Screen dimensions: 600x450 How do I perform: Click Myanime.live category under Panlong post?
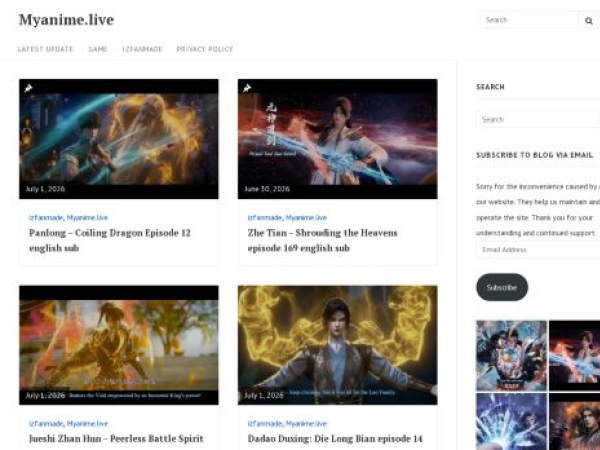87,218
